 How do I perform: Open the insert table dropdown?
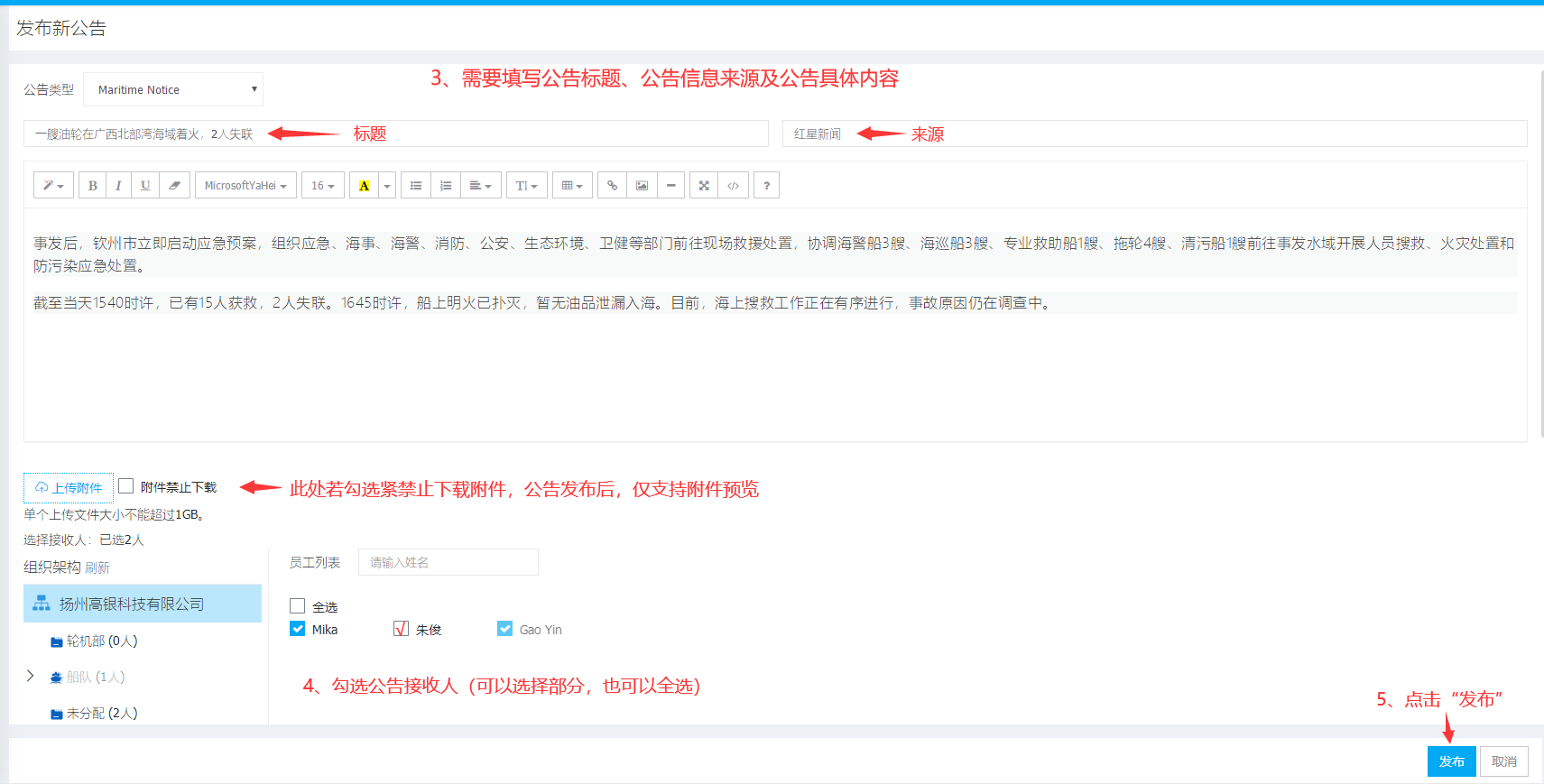pyautogui.click(x=572, y=185)
